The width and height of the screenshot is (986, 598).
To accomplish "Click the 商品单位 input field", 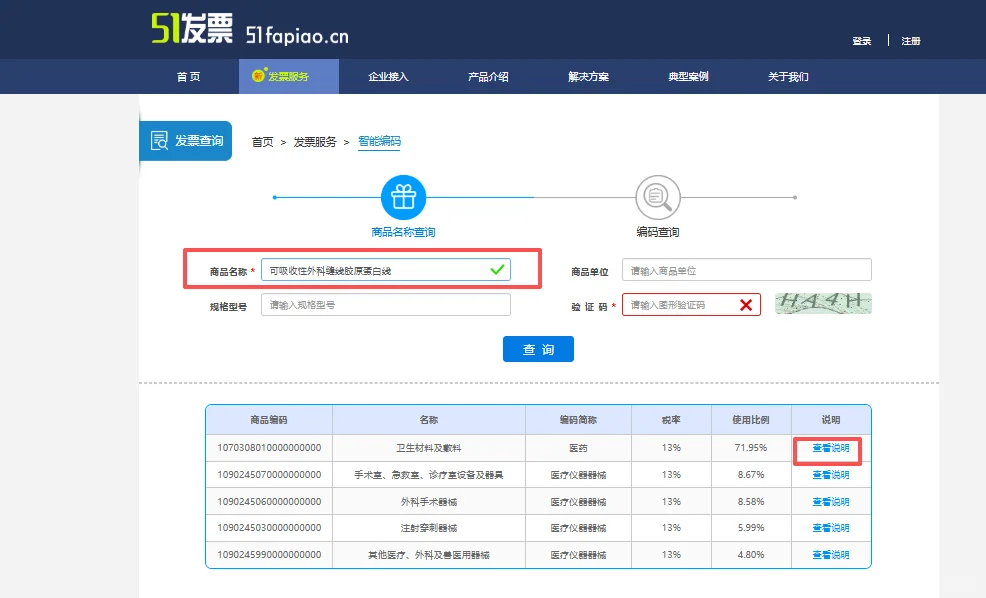I will pos(746,269).
